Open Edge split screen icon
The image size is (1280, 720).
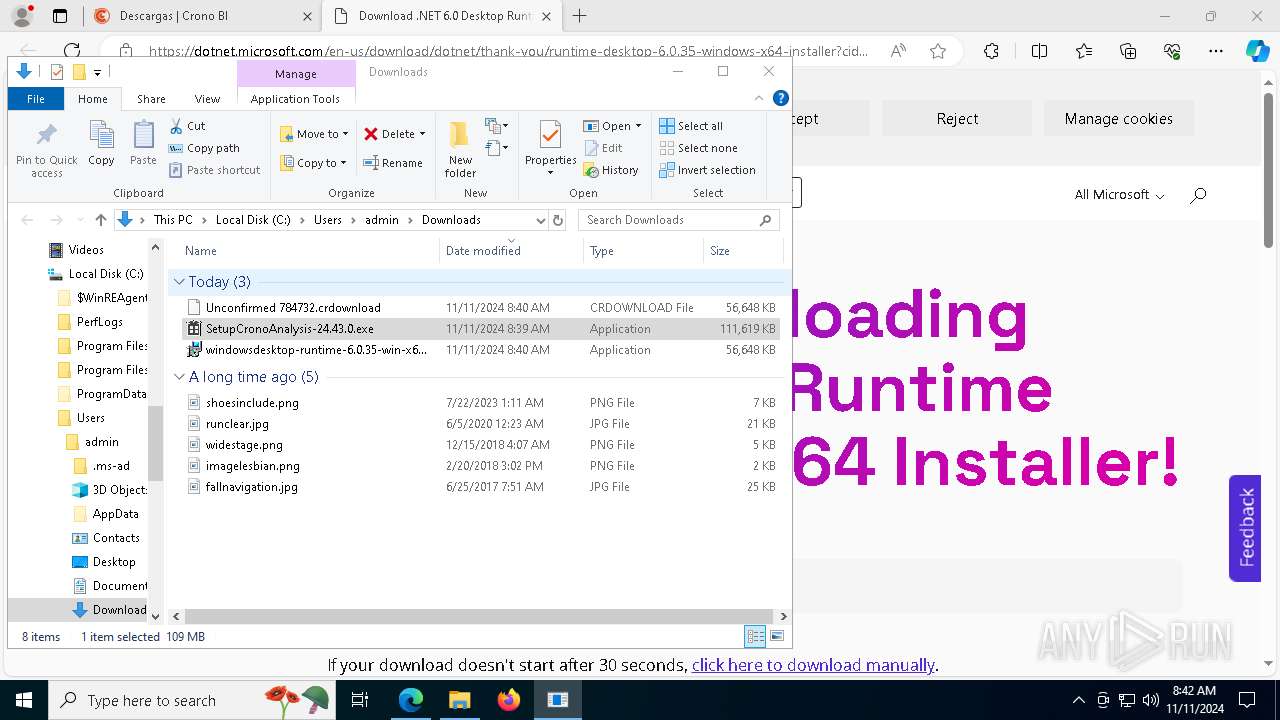(x=1039, y=51)
